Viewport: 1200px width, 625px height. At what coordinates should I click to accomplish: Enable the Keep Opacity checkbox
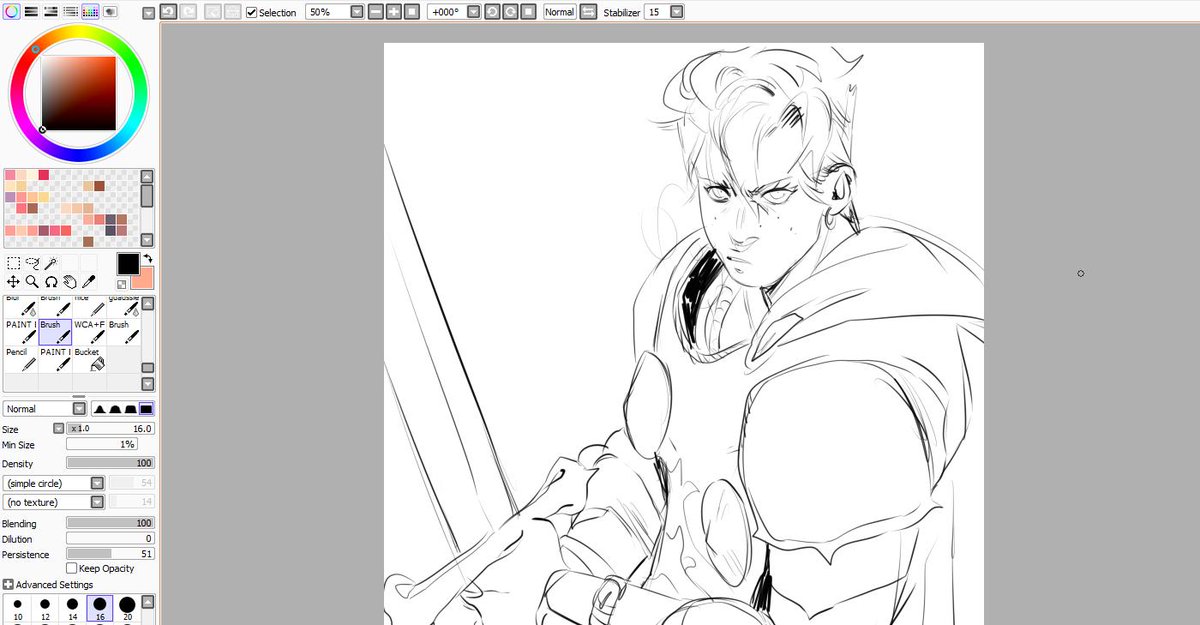(x=71, y=568)
